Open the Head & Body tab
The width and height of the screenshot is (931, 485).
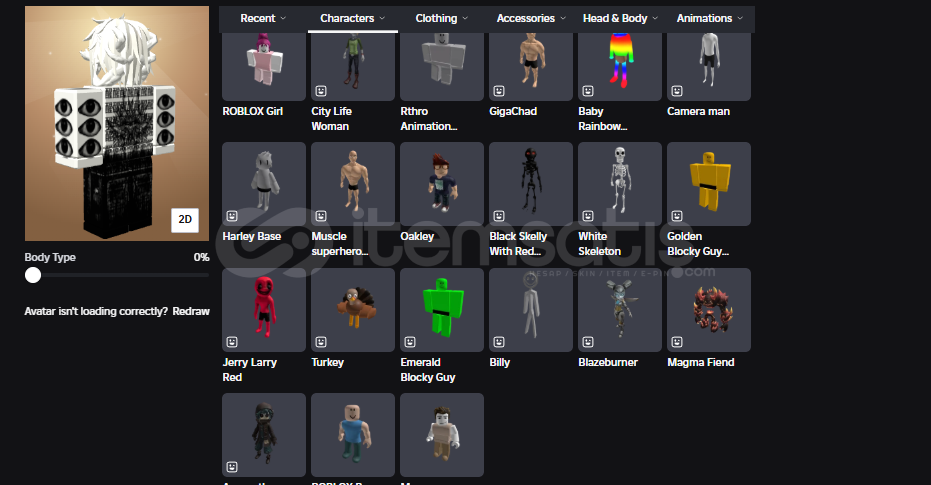(x=620, y=18)
